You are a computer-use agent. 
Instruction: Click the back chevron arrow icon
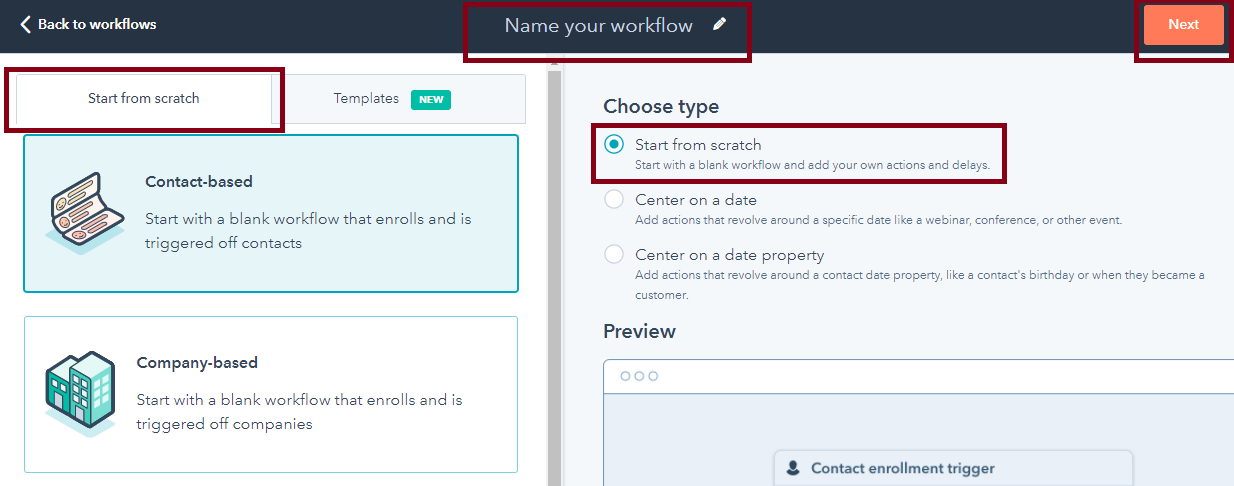coord(25,24)
